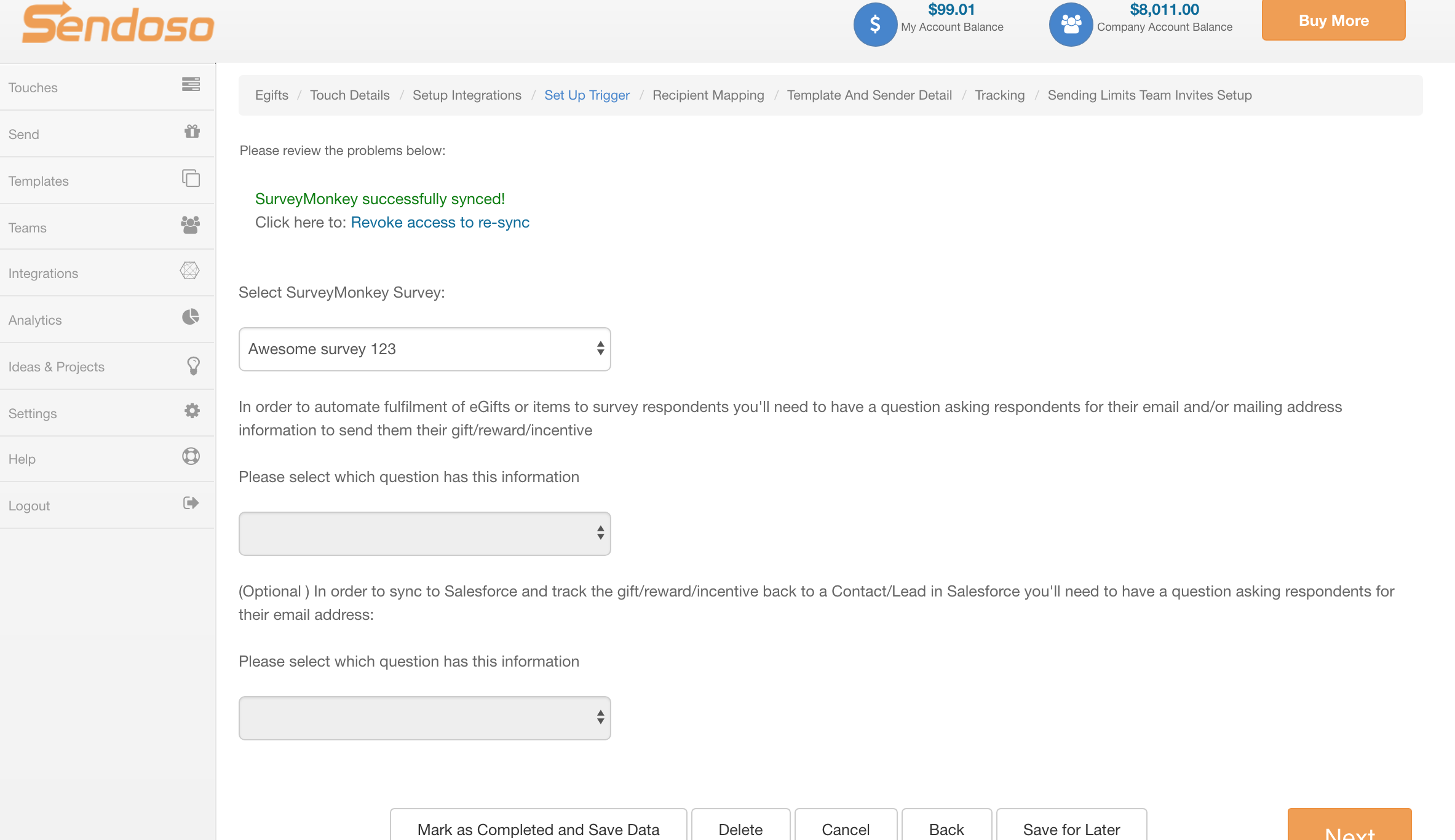
Task: Open the optional email question dropdown
Action: (424, 718)
